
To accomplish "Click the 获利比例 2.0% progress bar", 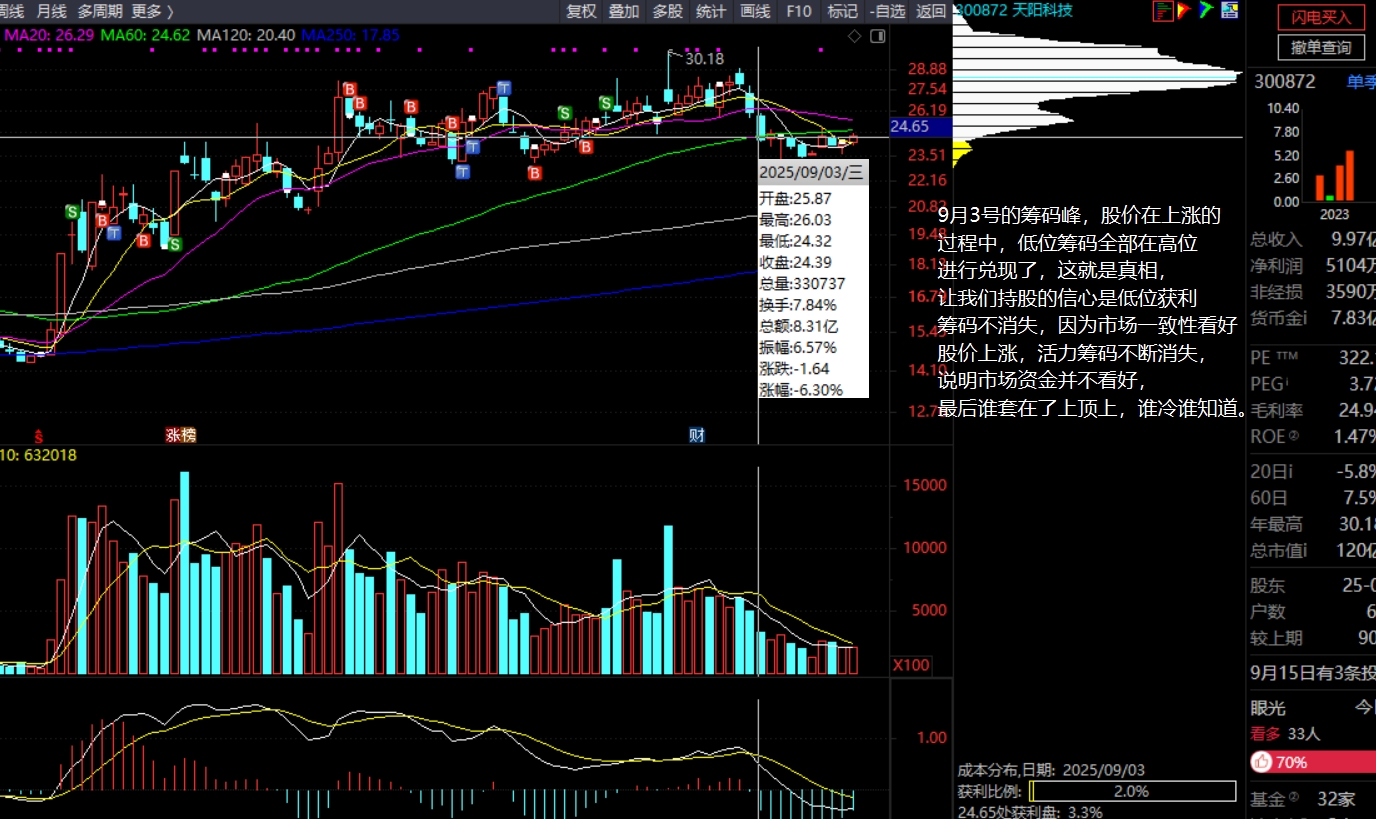I will pyautogui.click(x=1132, y=791).
